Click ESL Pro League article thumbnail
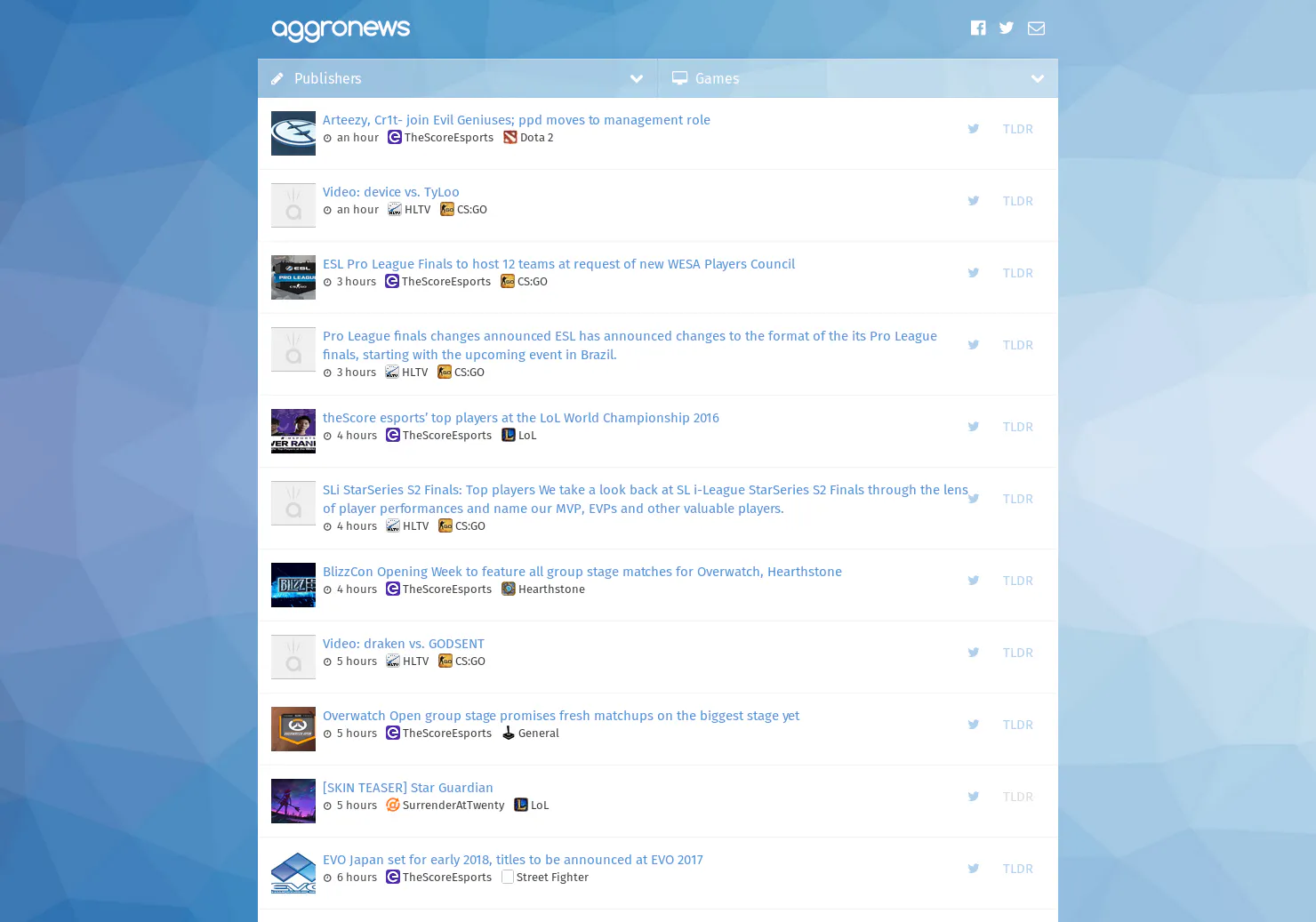This screenshot has height=922, width=1316. 293,277
